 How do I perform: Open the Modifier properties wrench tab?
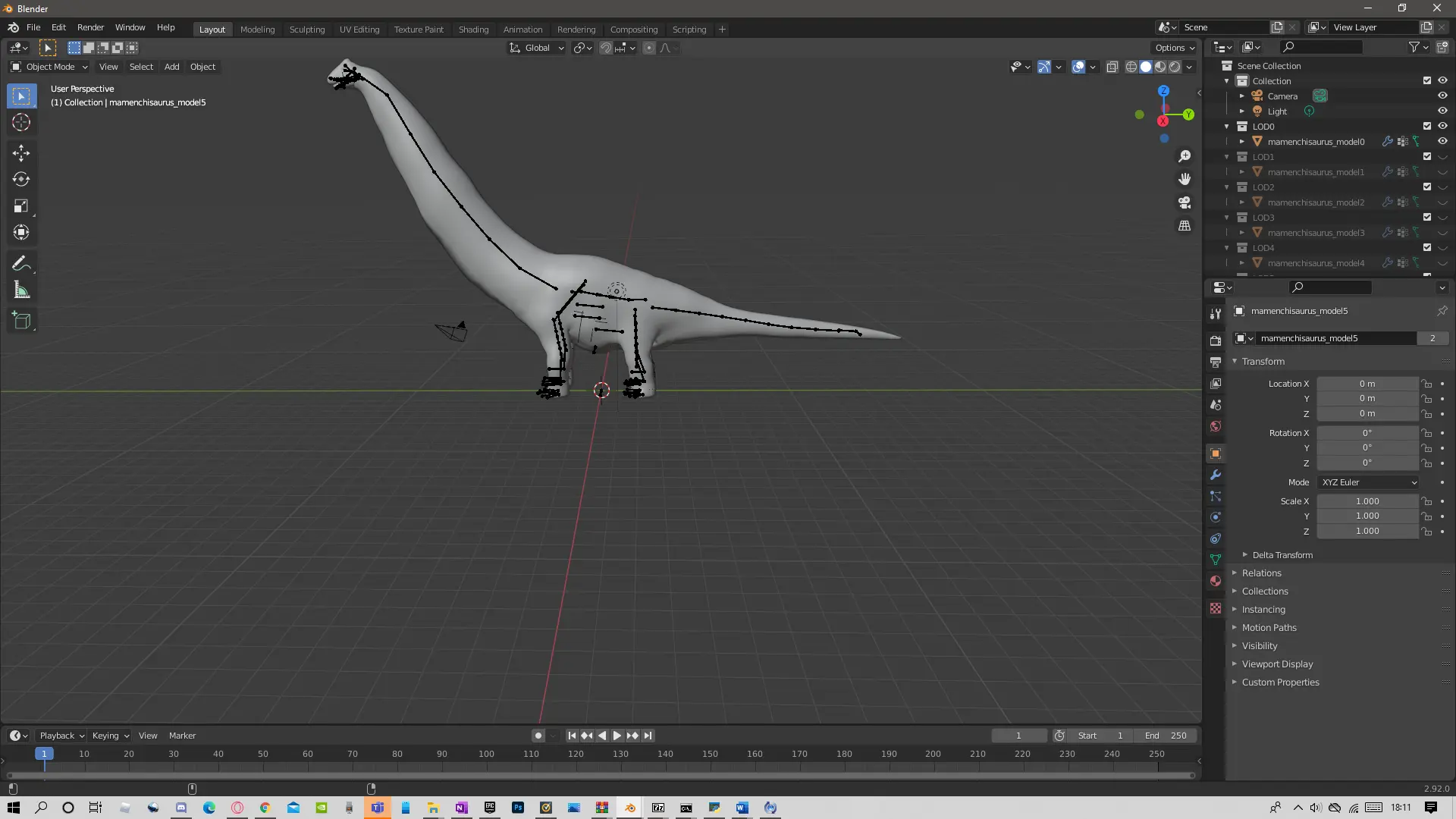point(1216,475)
